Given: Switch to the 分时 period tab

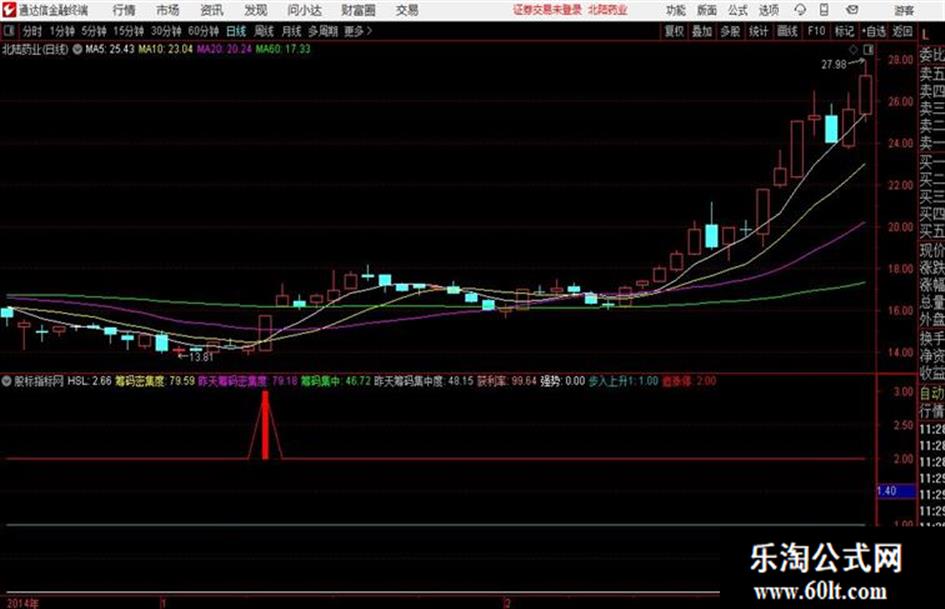Looking at the screenshot, I should tap(33, 31).
